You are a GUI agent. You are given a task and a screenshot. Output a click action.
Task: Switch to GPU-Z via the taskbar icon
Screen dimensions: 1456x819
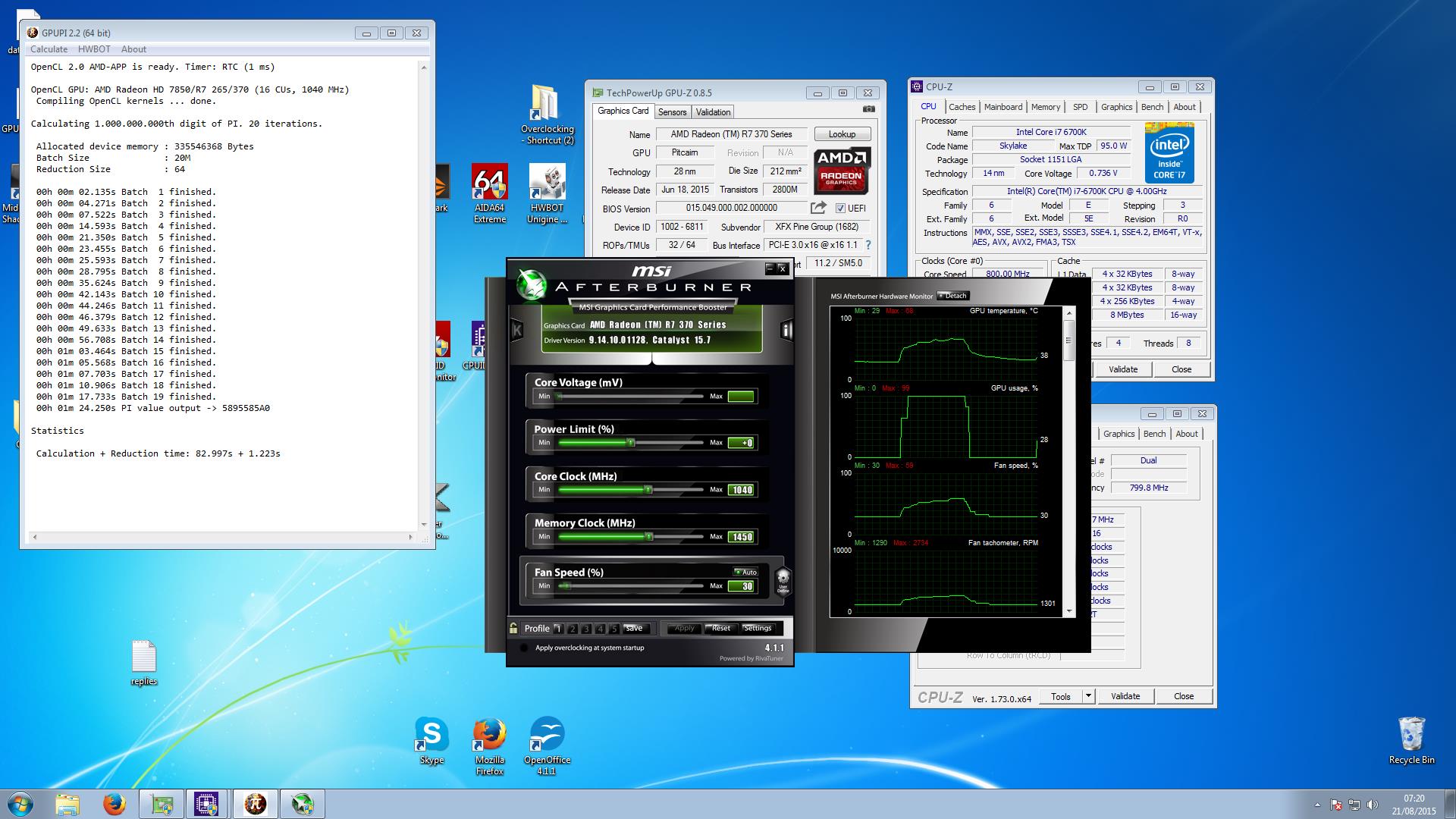[x=162, y=804]
